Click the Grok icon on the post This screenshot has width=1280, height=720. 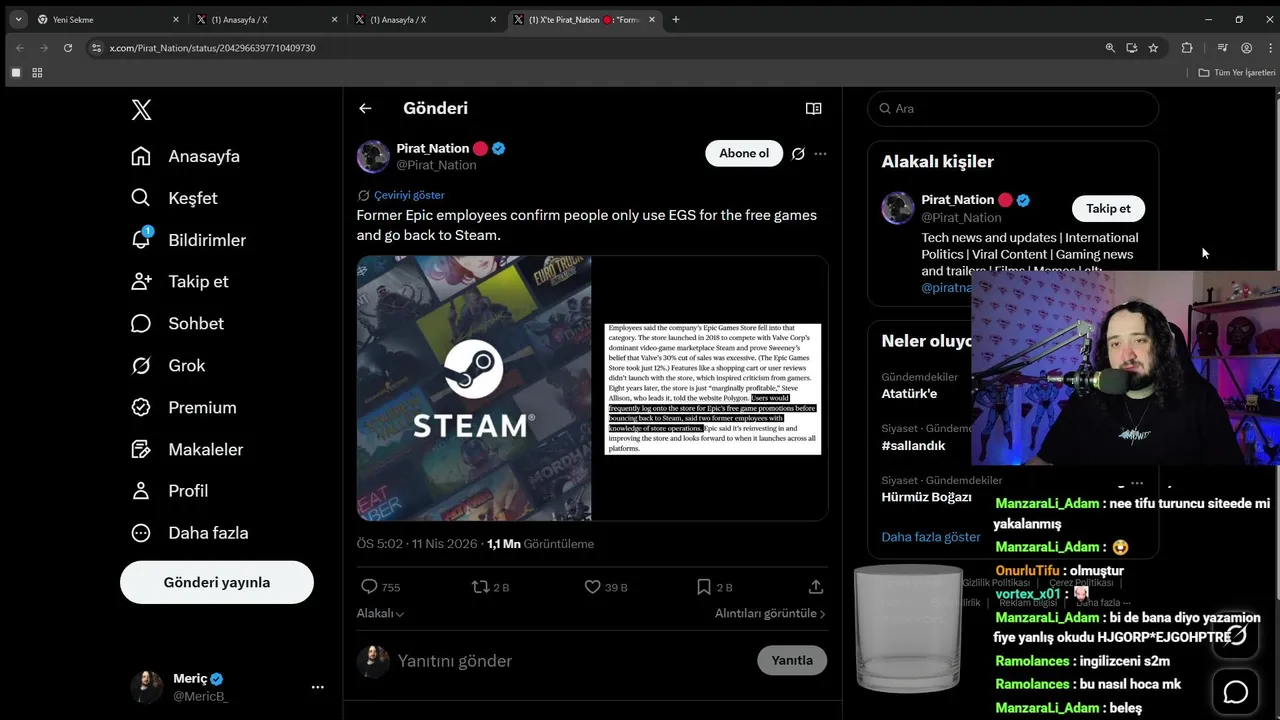coord(798,154)
